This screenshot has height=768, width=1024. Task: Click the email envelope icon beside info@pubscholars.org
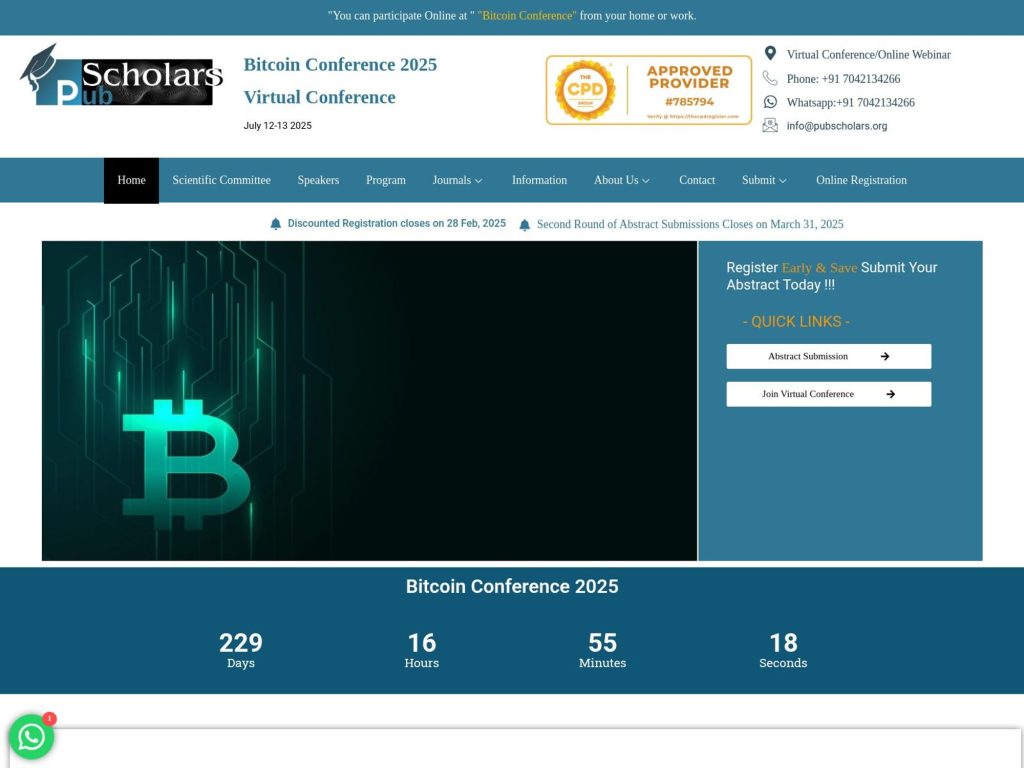tap(770, 124)
